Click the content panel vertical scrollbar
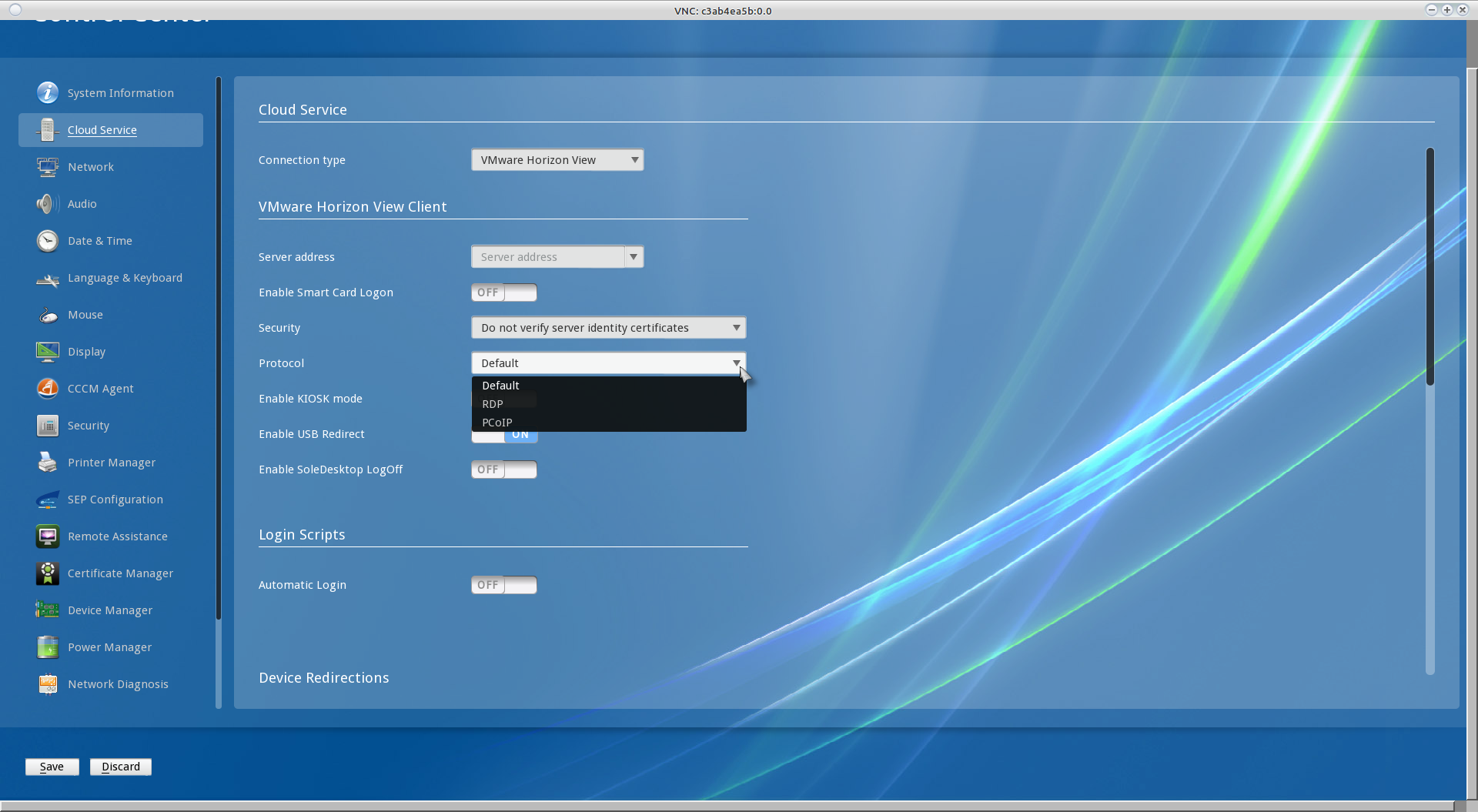 1430,267
